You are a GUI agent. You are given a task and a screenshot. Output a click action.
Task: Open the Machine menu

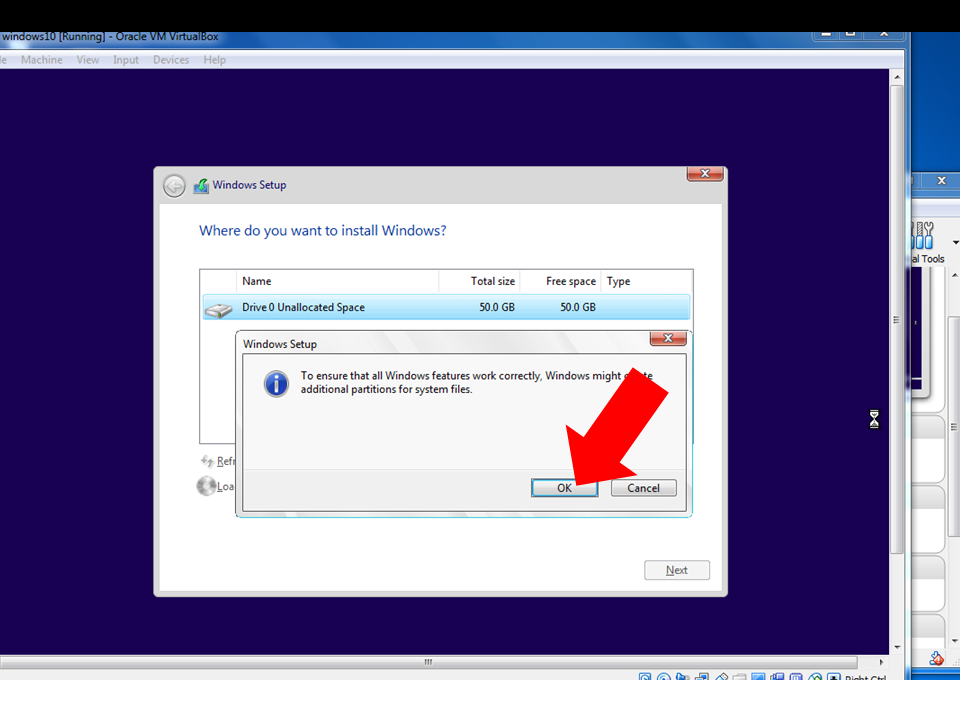pyautogui.click(x=41, y=60)
